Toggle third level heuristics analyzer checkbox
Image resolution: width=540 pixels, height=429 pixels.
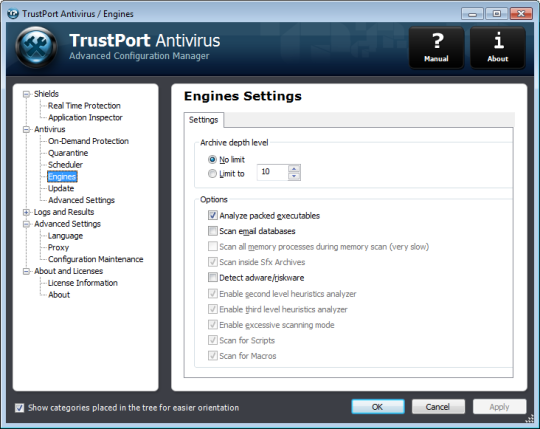(x=213, y=309)
